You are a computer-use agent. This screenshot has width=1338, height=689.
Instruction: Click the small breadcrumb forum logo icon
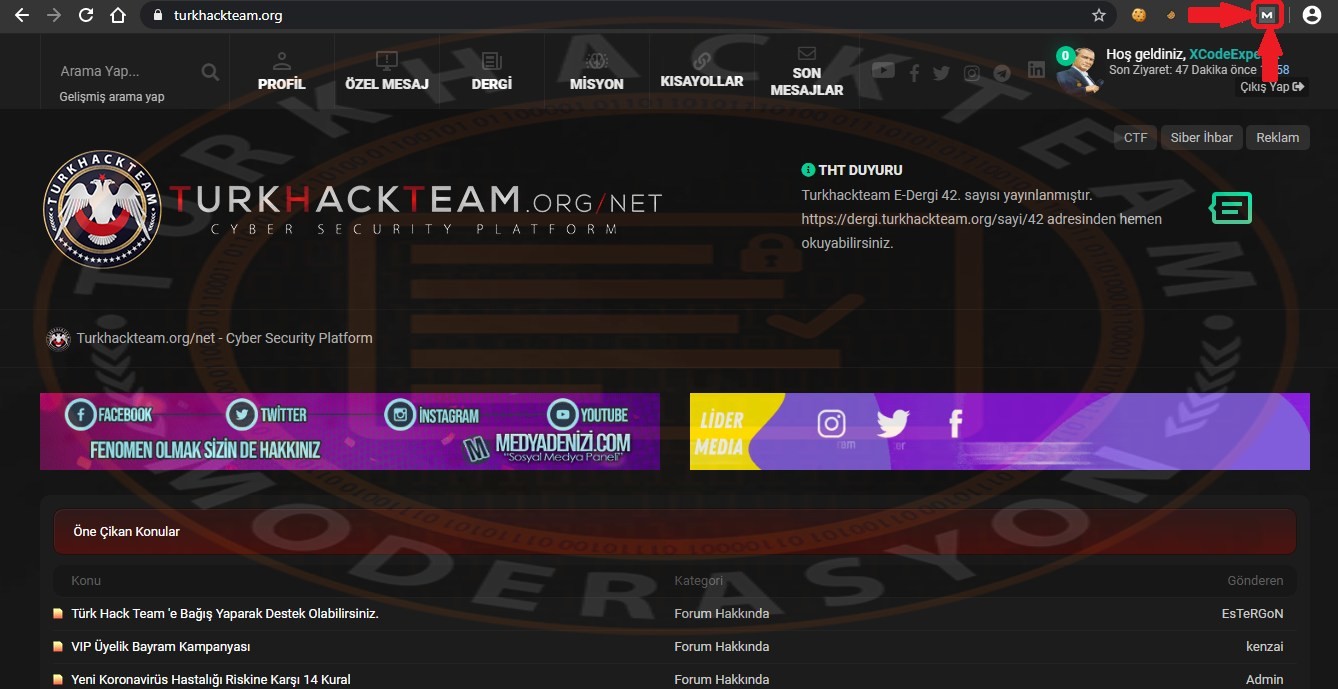click(x=58, y=339)
